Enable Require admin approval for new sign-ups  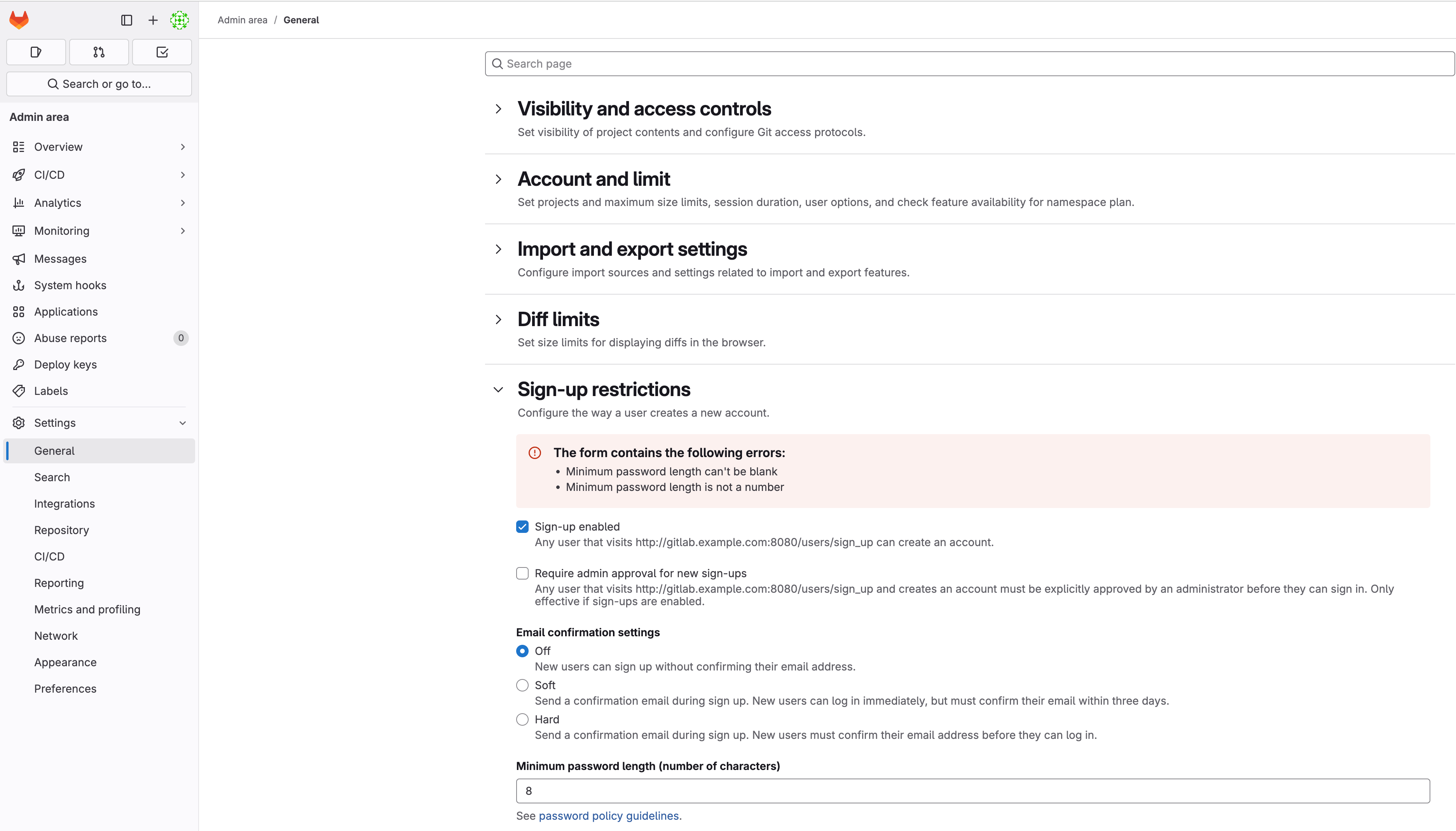click(x=522, y=573)
